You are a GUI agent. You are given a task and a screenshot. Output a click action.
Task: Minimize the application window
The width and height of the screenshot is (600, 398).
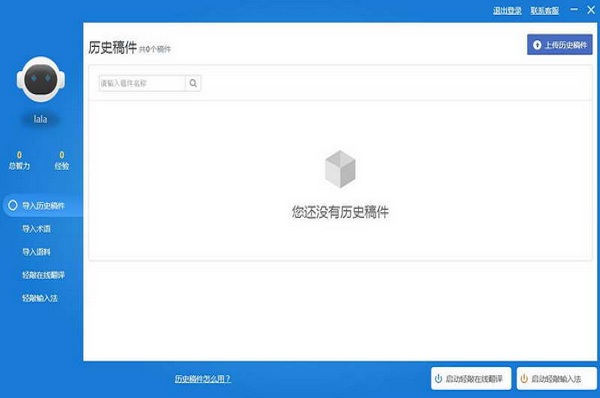tap(574, 10)
